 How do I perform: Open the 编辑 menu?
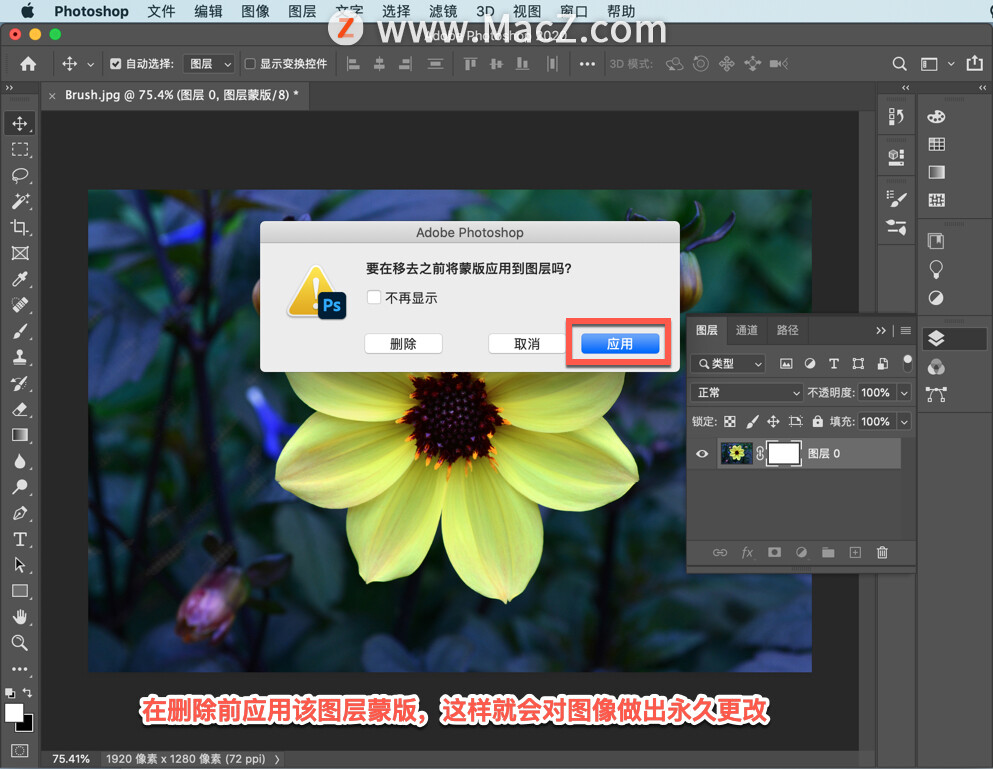click(x=208, y=11)
